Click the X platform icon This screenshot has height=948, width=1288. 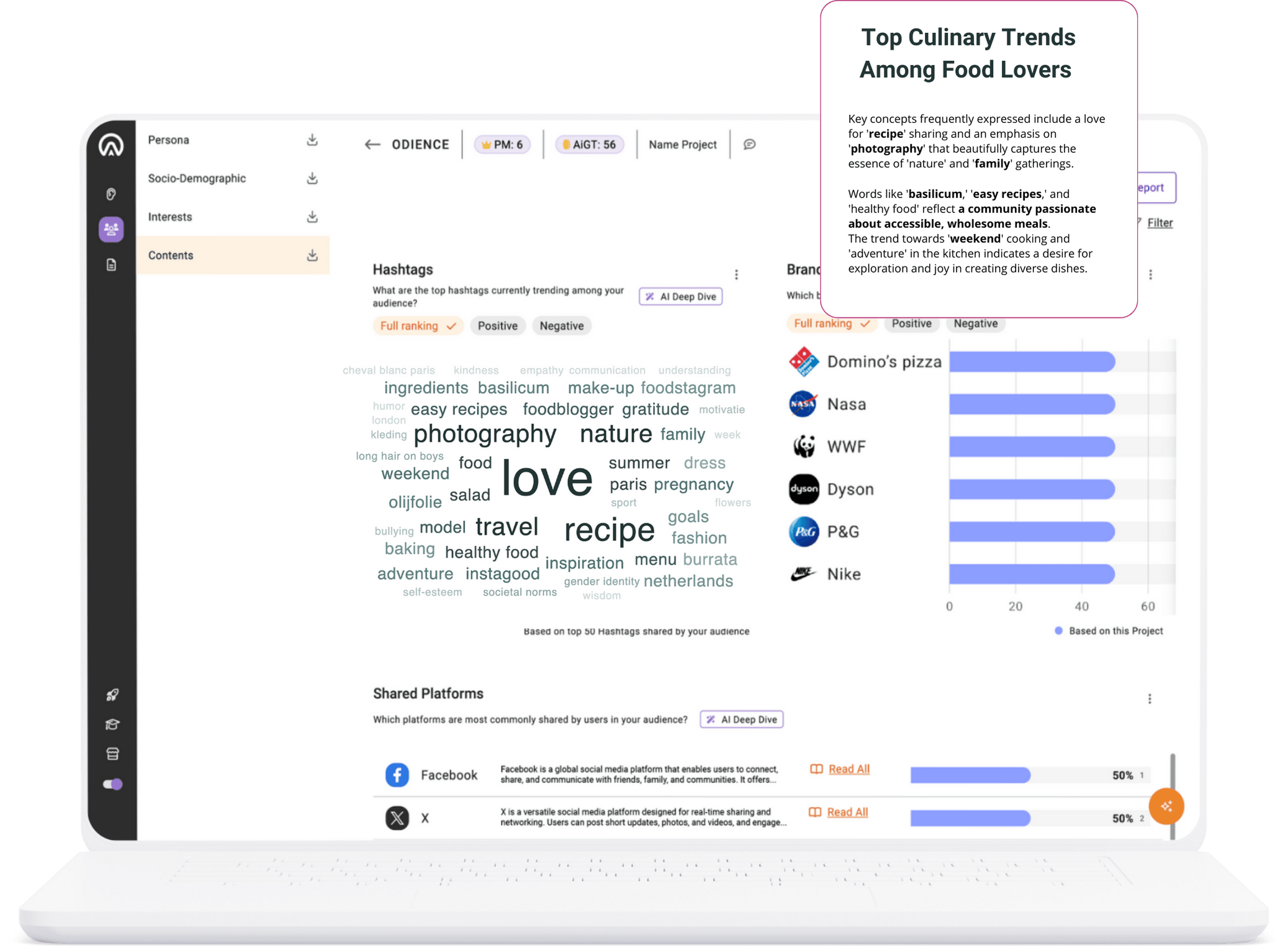point(397,818)
